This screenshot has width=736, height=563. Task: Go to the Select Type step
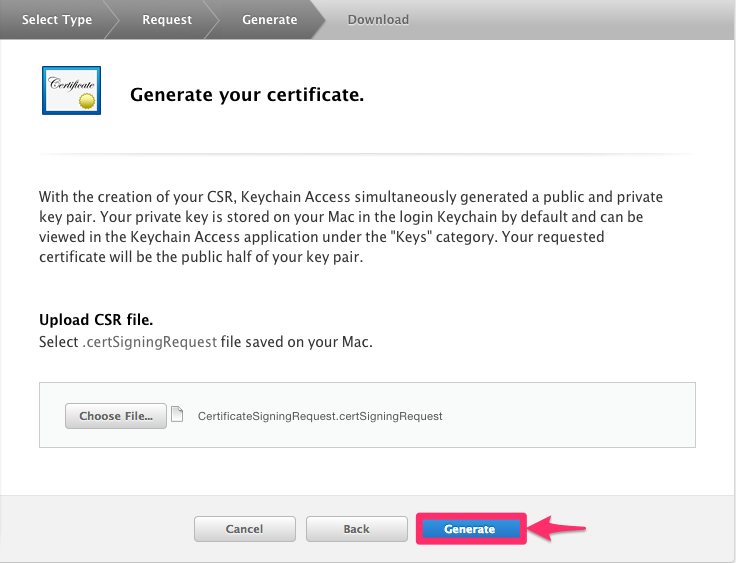pos(56,19)
